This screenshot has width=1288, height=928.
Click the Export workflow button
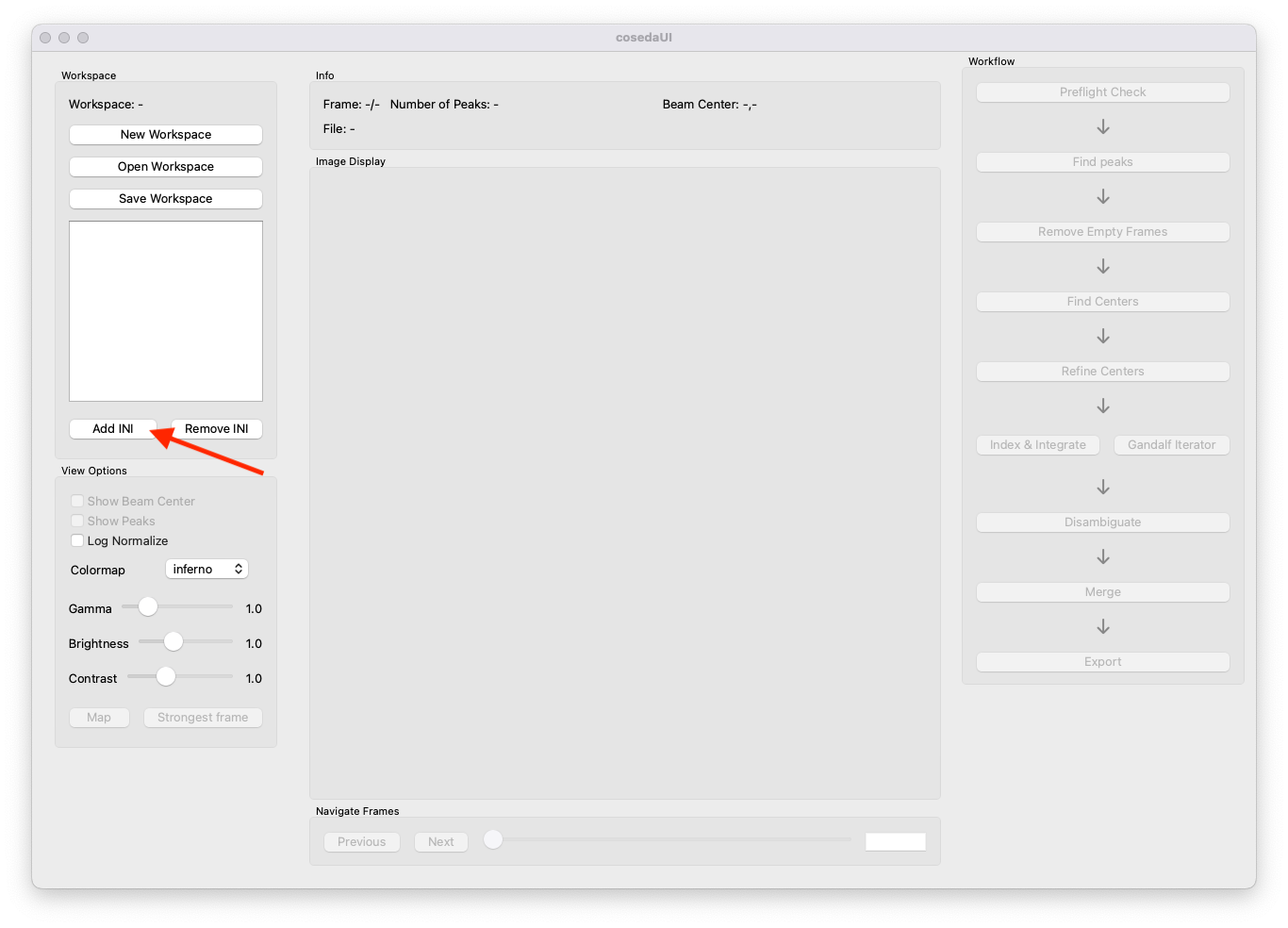coord(1103,662)
